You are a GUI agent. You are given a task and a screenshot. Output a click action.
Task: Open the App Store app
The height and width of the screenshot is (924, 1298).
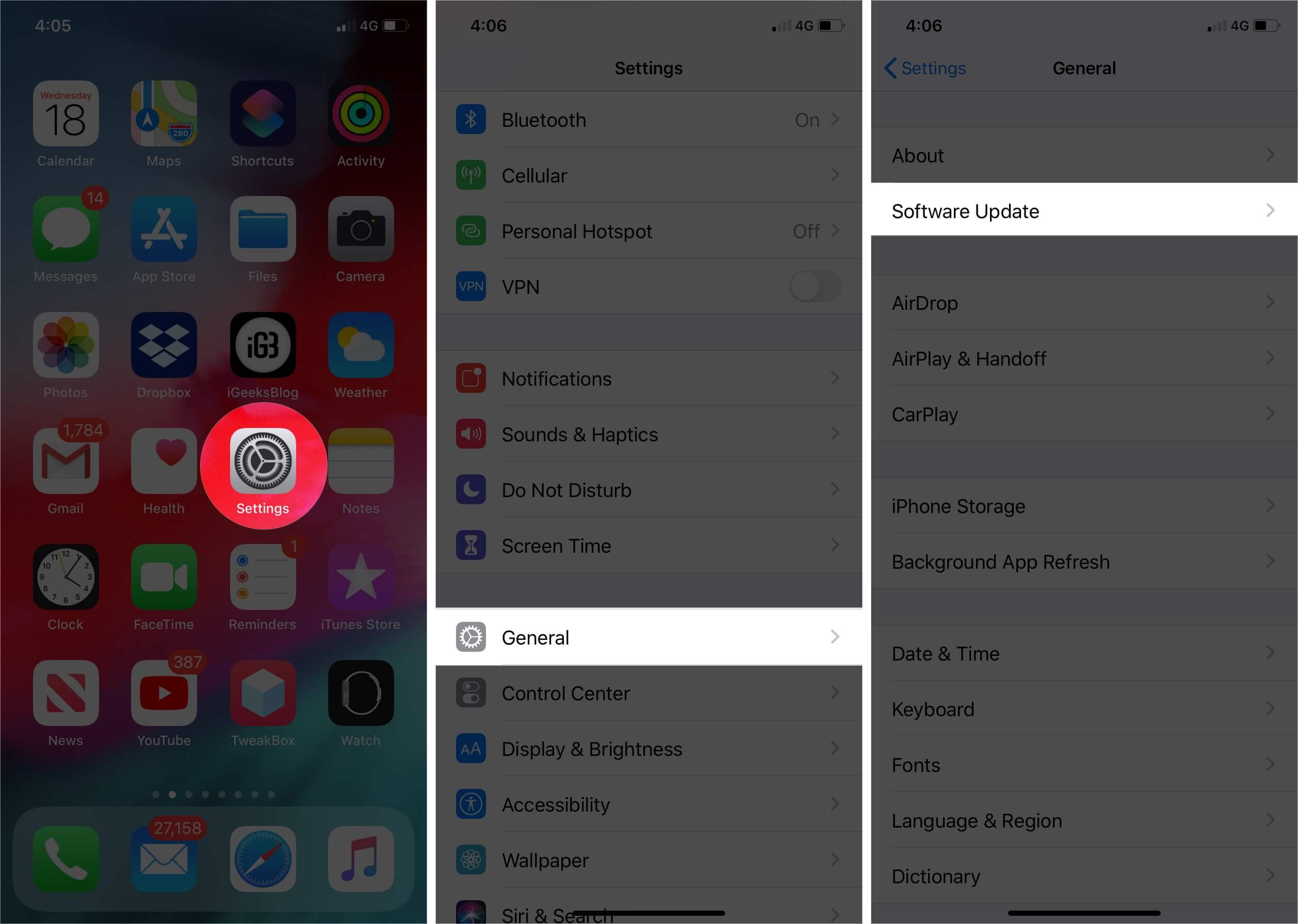click(x=163, y=230)
